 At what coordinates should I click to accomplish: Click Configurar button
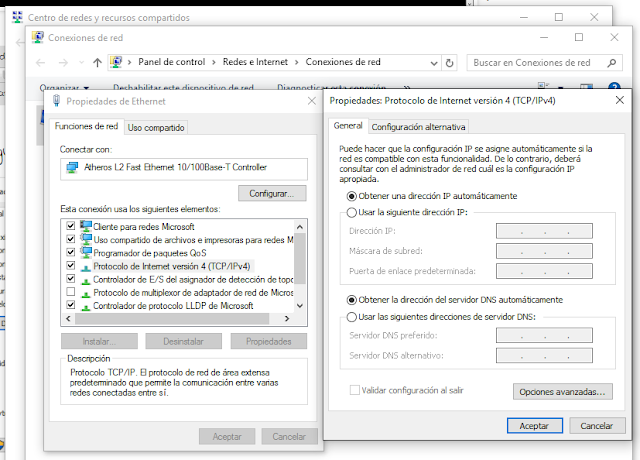click(272, 193)
